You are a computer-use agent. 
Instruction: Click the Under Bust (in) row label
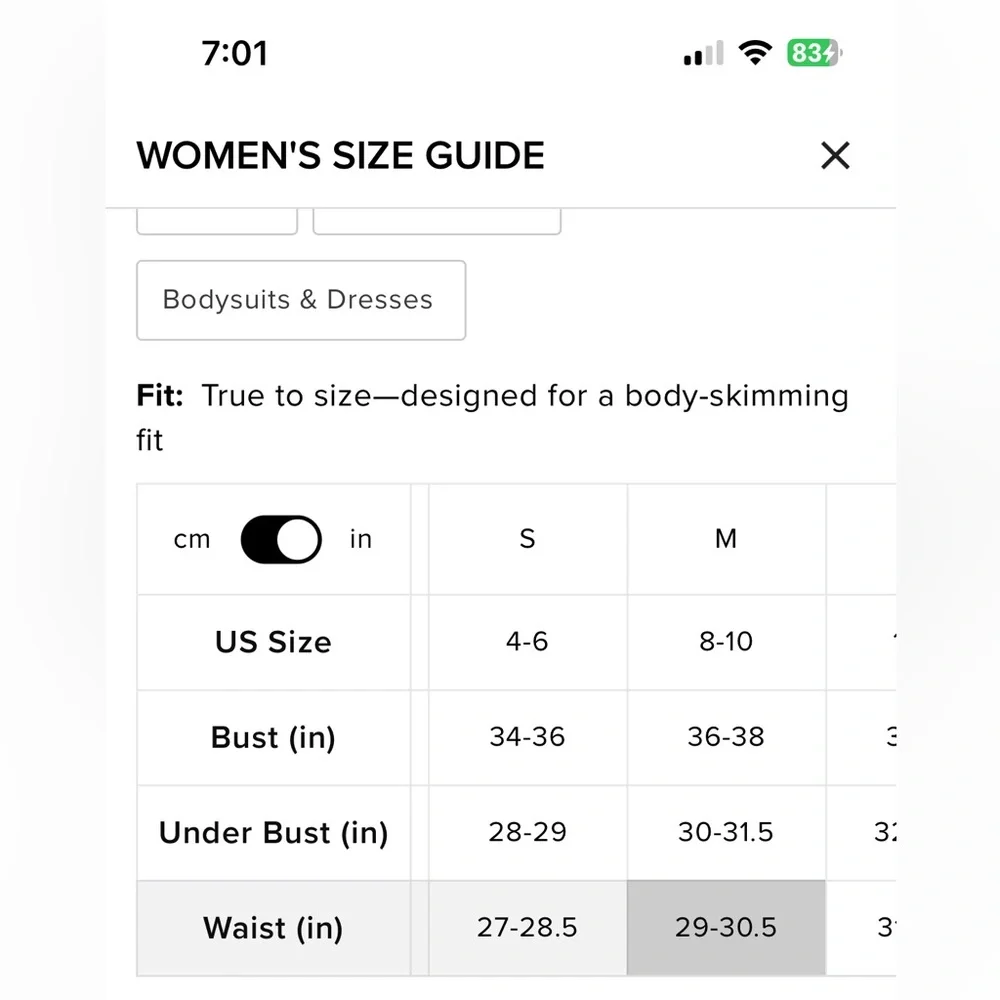click(273, 833)
